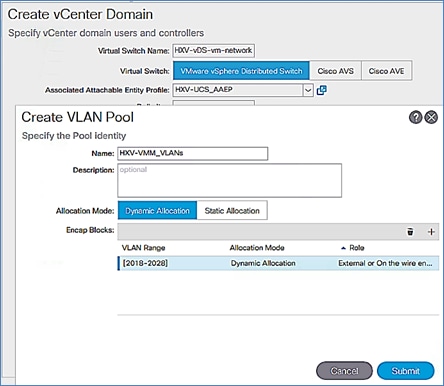Sort by Allocation Mode column header

pos(257,248)
